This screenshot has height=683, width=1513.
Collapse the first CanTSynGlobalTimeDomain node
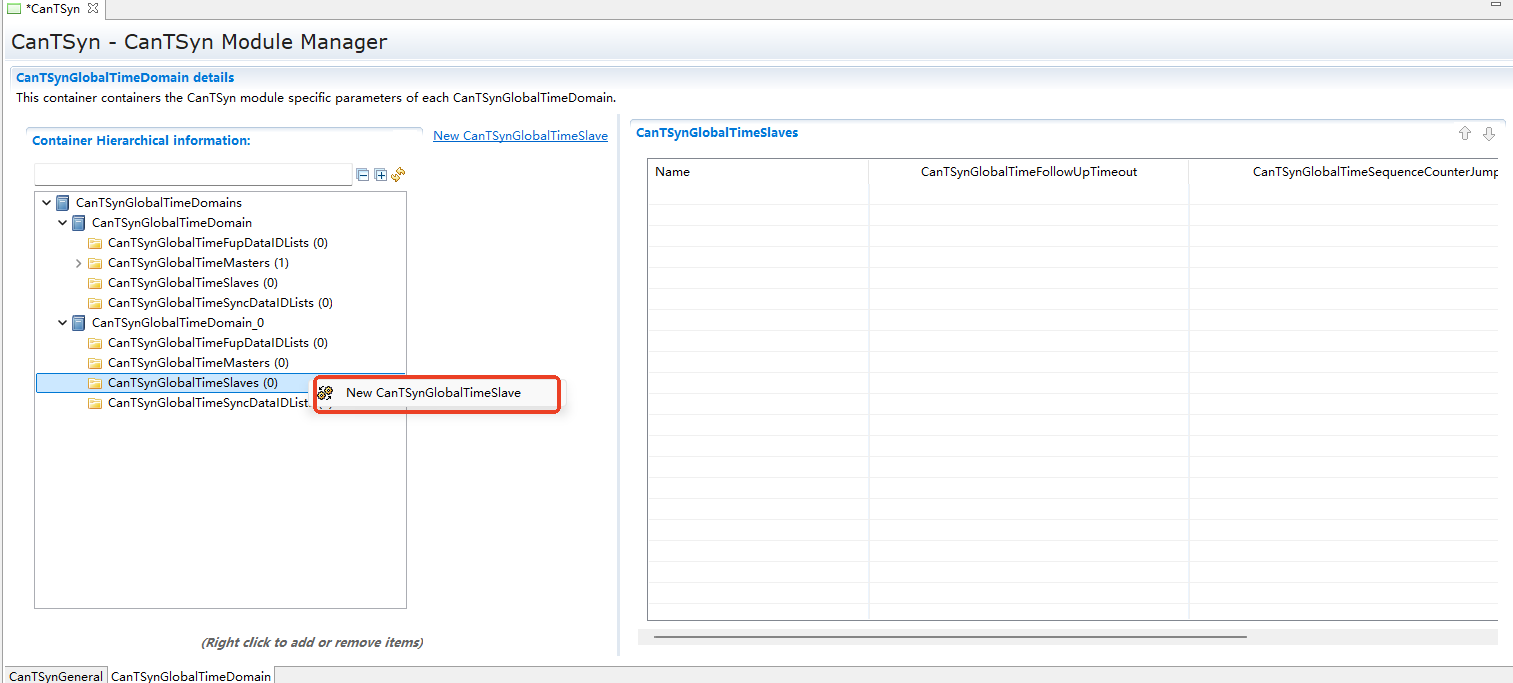pos(63,223)
